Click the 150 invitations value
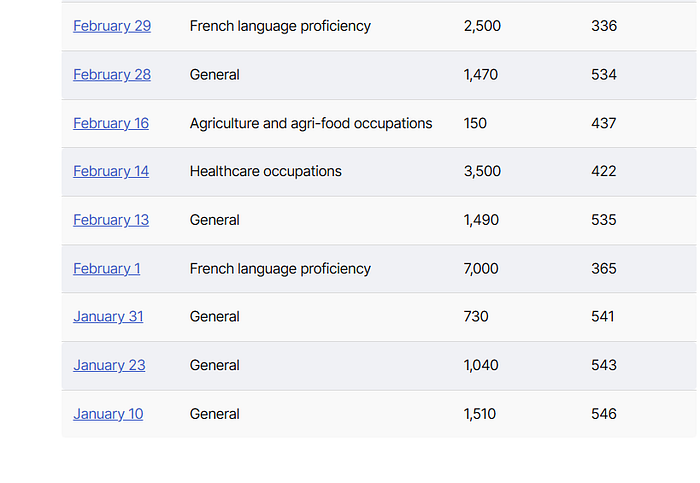Image resolution: width=700 pixels, height=483 pixels. tap(475, 123)
